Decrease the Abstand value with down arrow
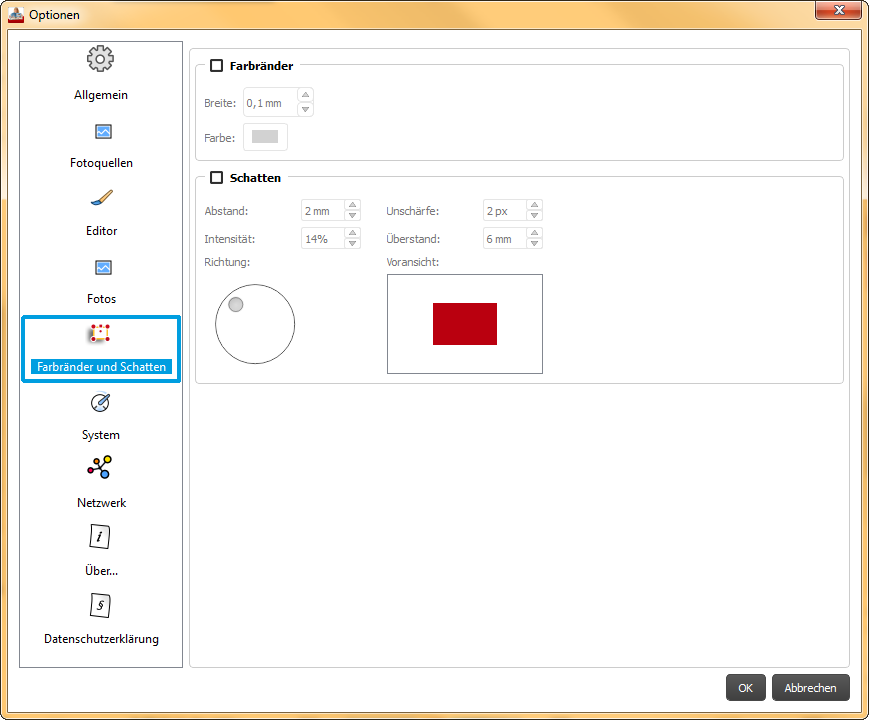The width and height of the screenshot is (869, 720). 352,216
